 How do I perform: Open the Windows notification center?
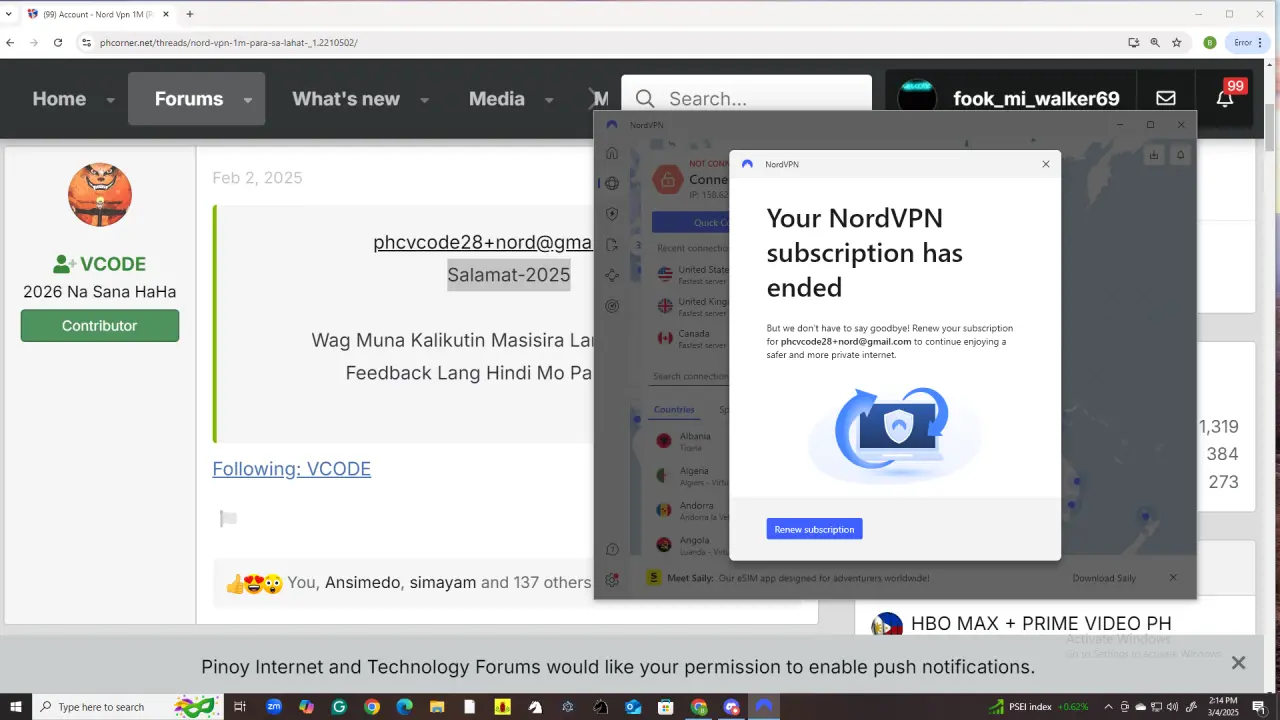(x=1259, y=707)
